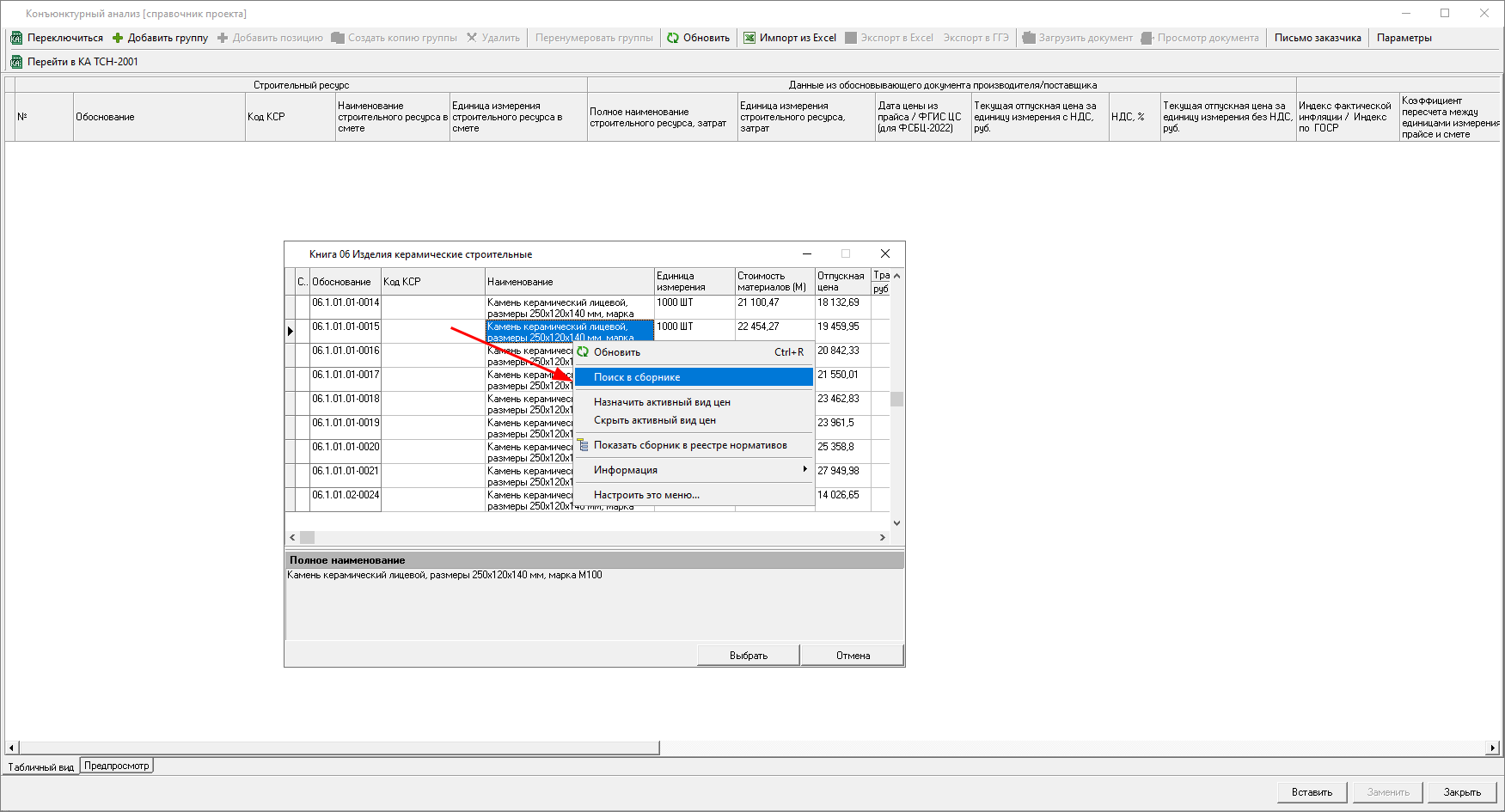Screen dimensions: 1505x812
Task: Choose Назначить активный вид цен
Action: click(x=662, y=402)
